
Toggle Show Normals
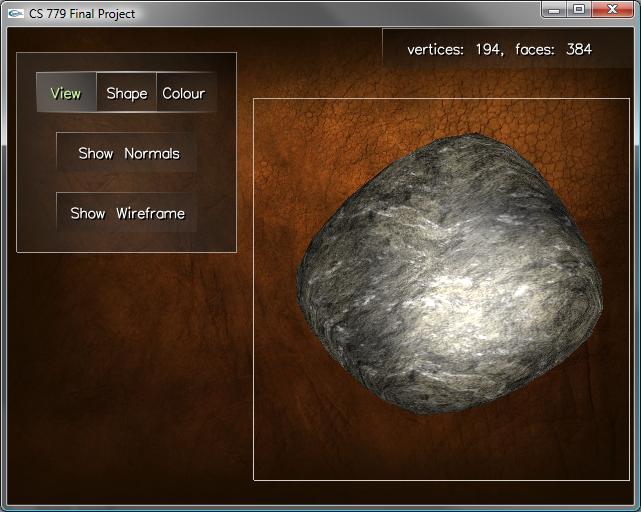pyautogui.click(x=128, y=153)
